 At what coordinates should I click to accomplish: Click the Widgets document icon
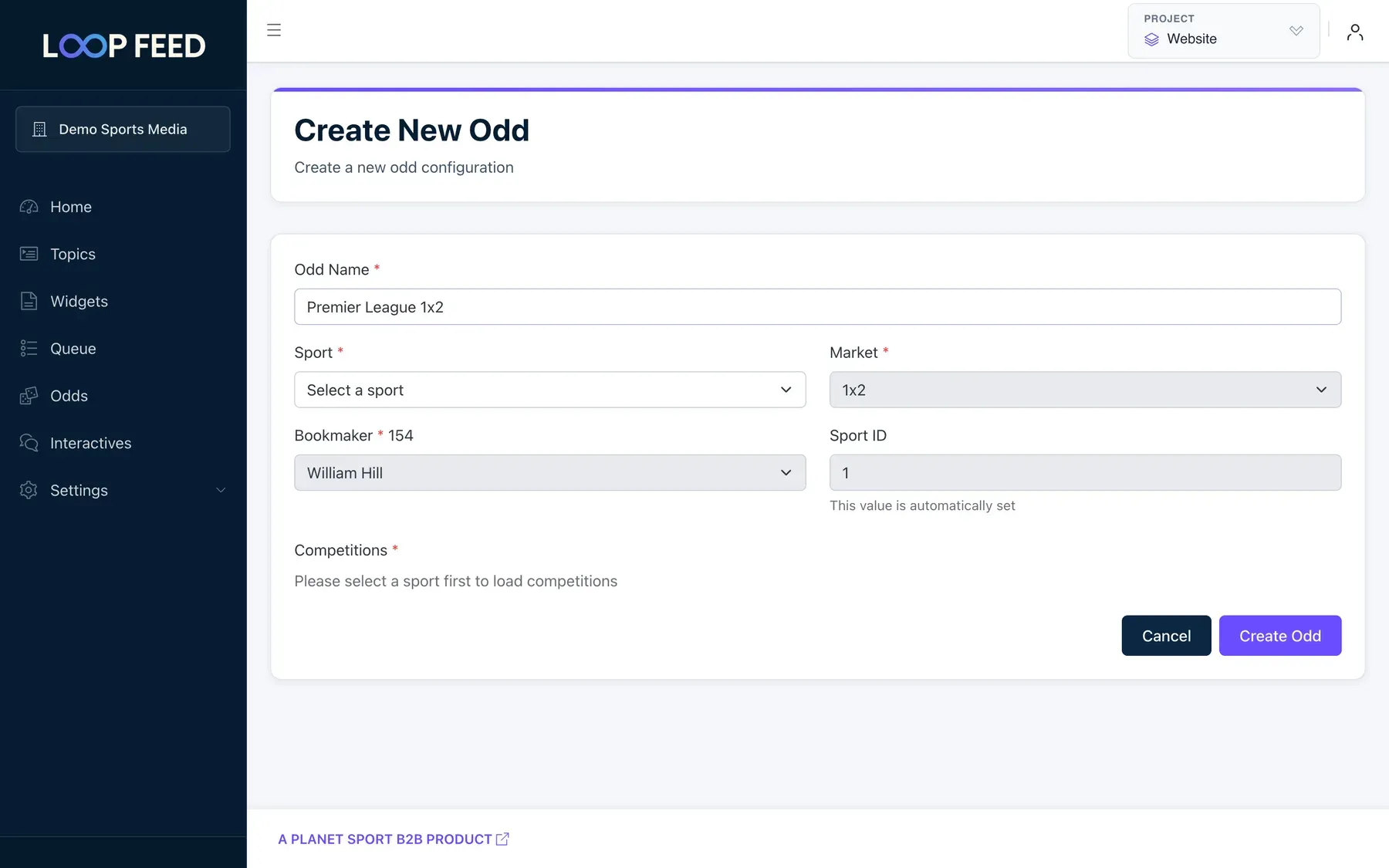click(x=29, y=301)
